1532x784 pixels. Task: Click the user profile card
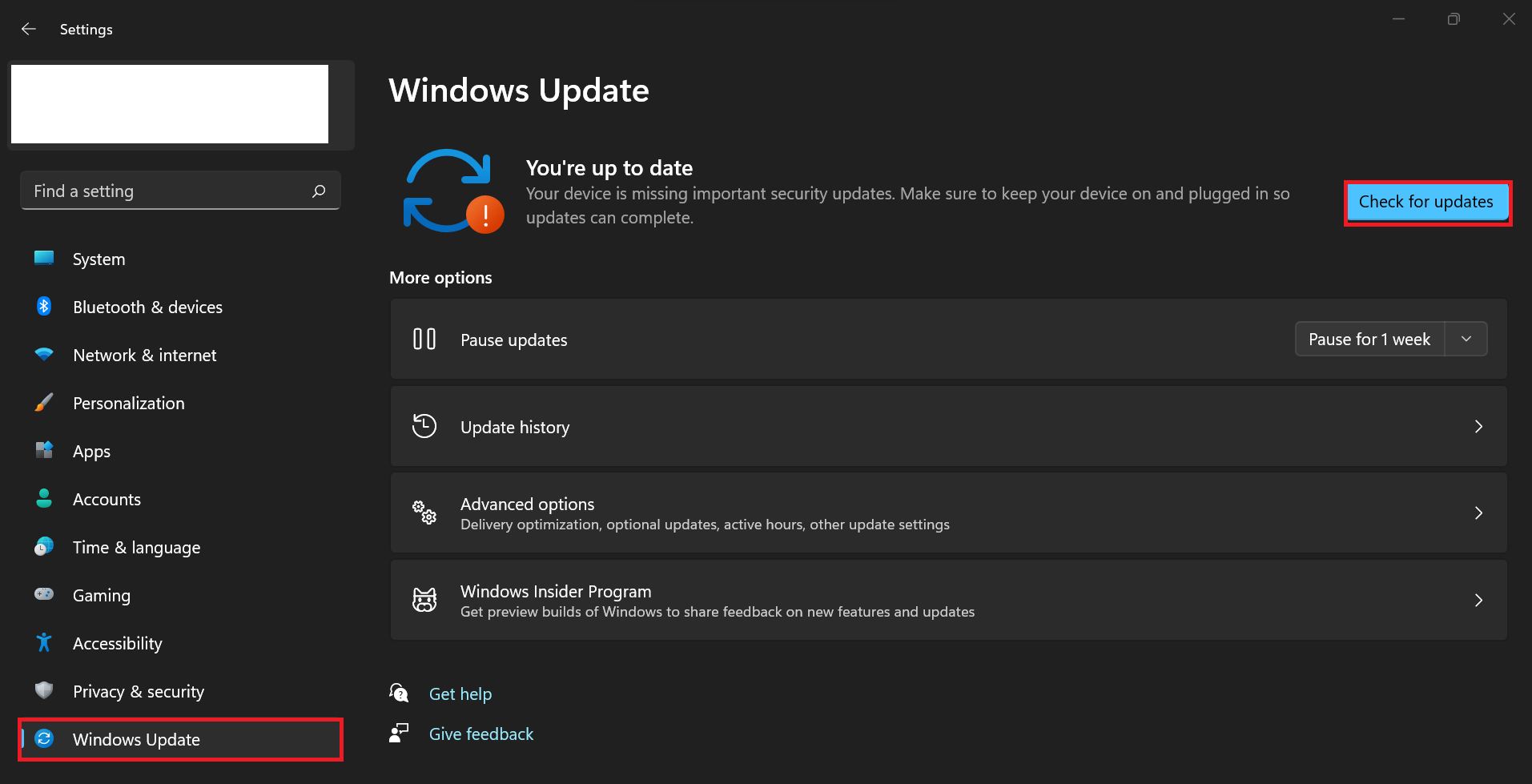click(180, 105)
